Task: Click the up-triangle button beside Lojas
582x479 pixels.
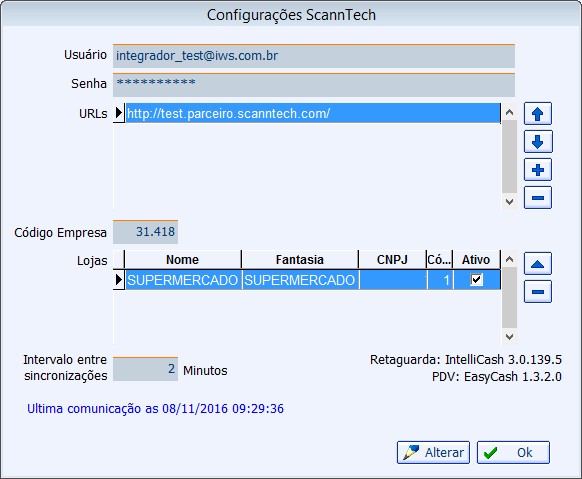Action: (538, 264)
